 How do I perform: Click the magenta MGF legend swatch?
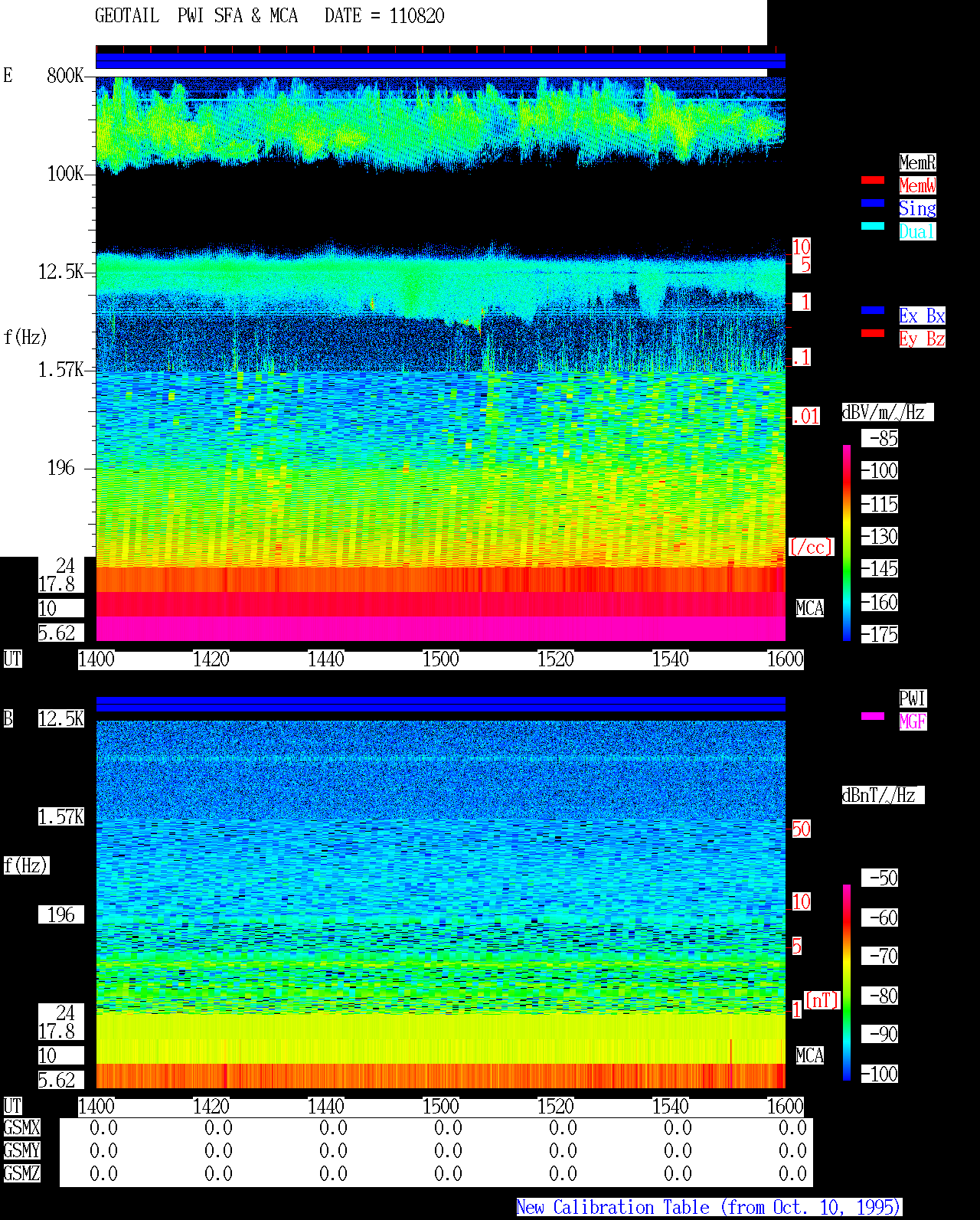coord(873,716)
